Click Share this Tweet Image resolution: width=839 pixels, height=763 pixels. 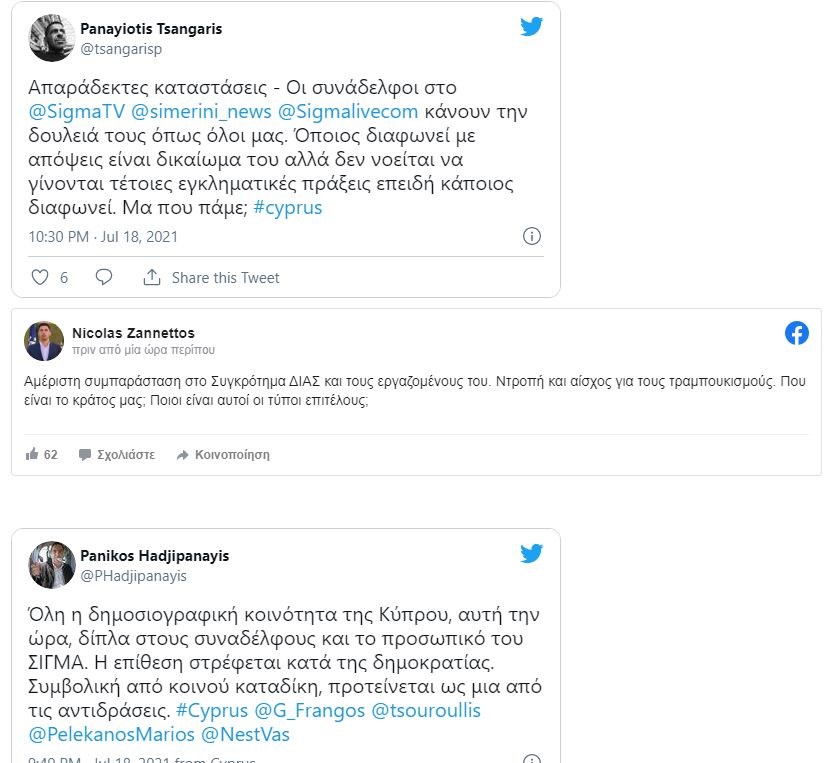coord(225,278)
